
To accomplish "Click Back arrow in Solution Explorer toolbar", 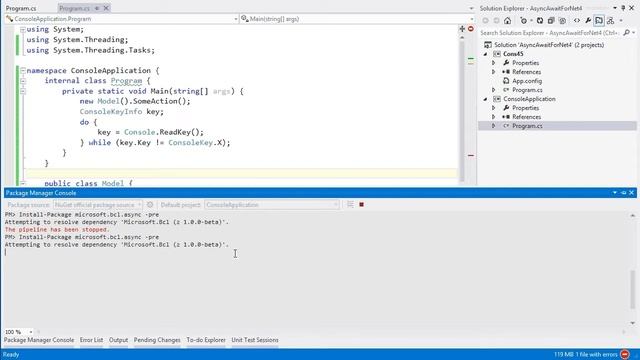I will [485, 21].
